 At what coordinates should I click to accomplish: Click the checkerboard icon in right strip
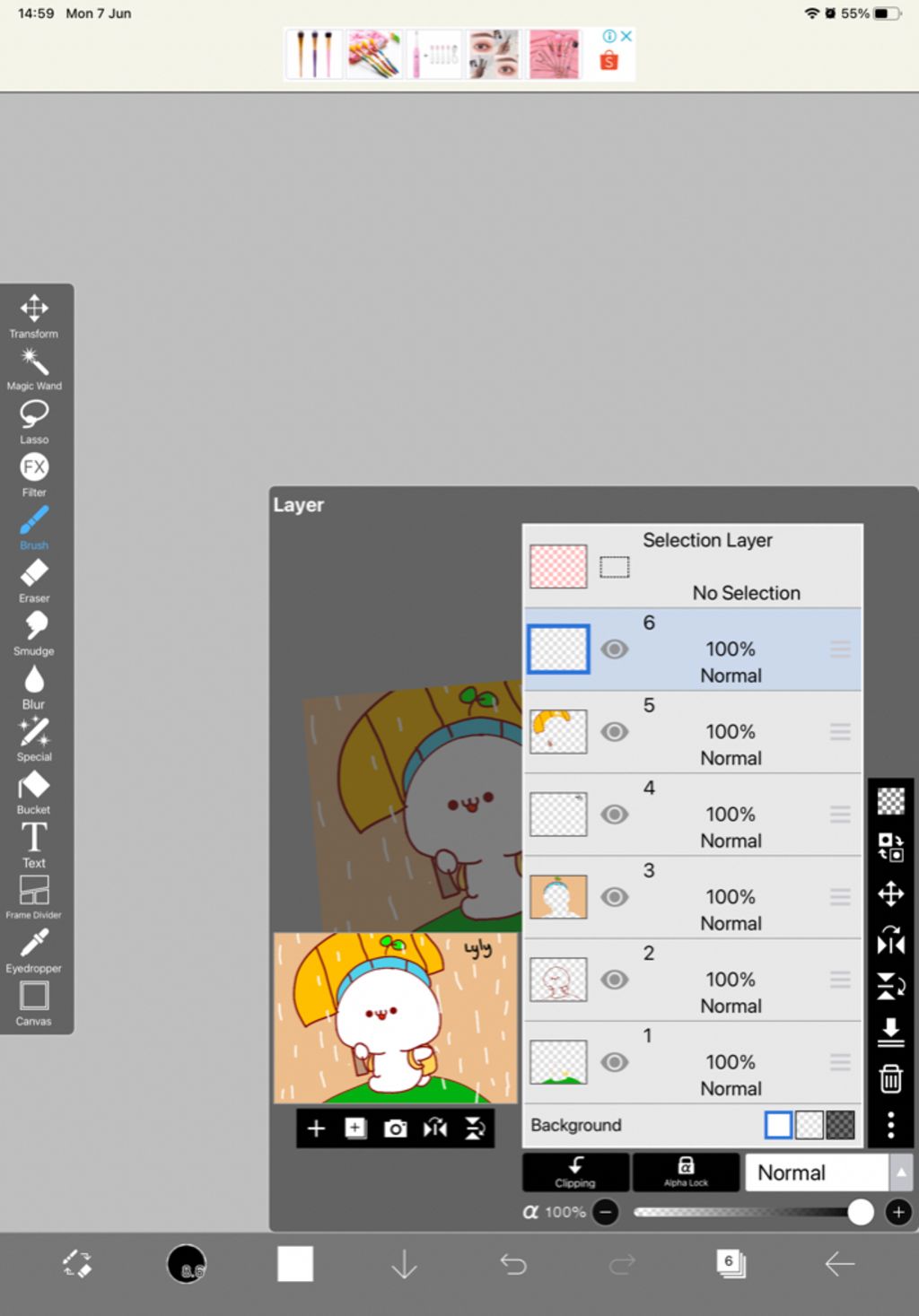tap(890, 800)
